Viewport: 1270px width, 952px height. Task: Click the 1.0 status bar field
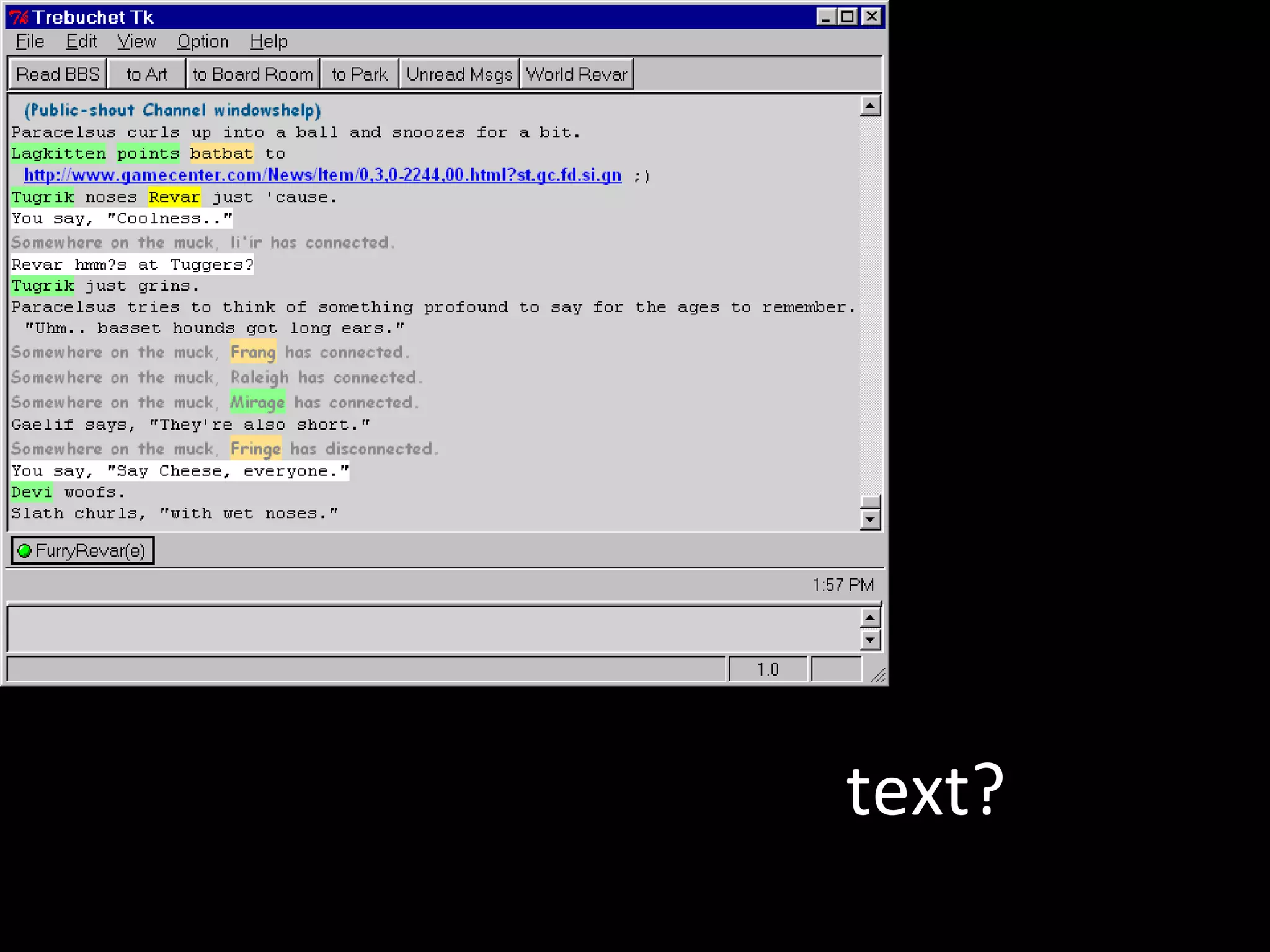click(768, 669)
